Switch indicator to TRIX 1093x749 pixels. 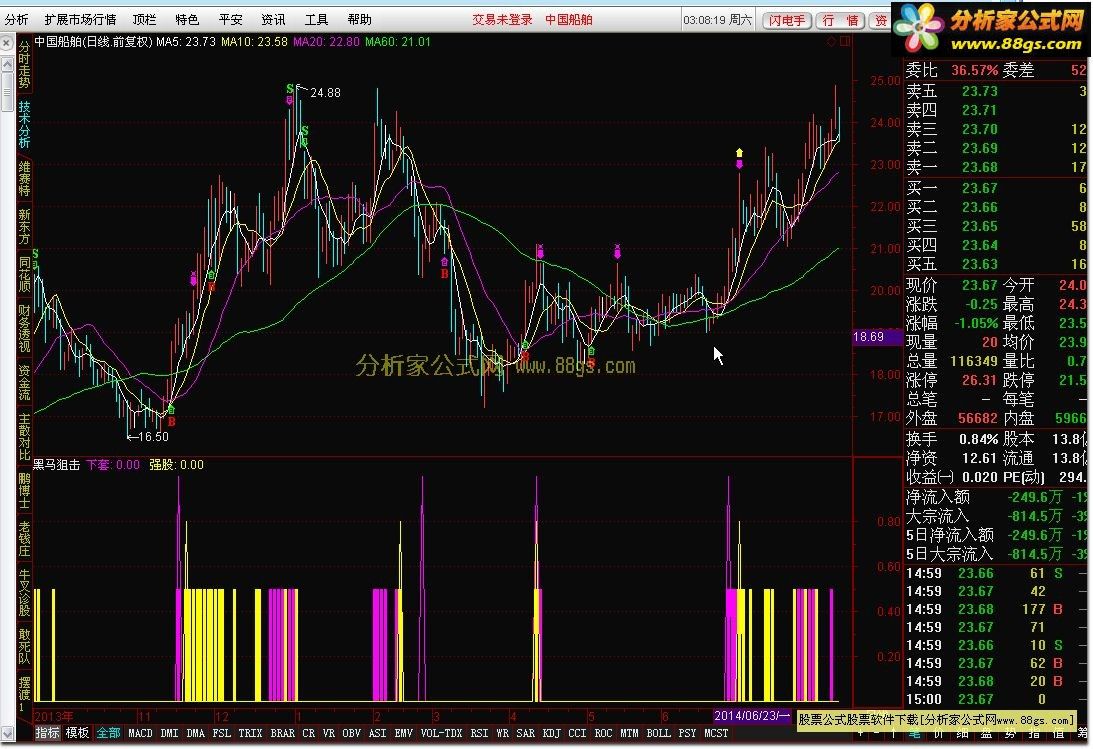click(x=250, y=733)
